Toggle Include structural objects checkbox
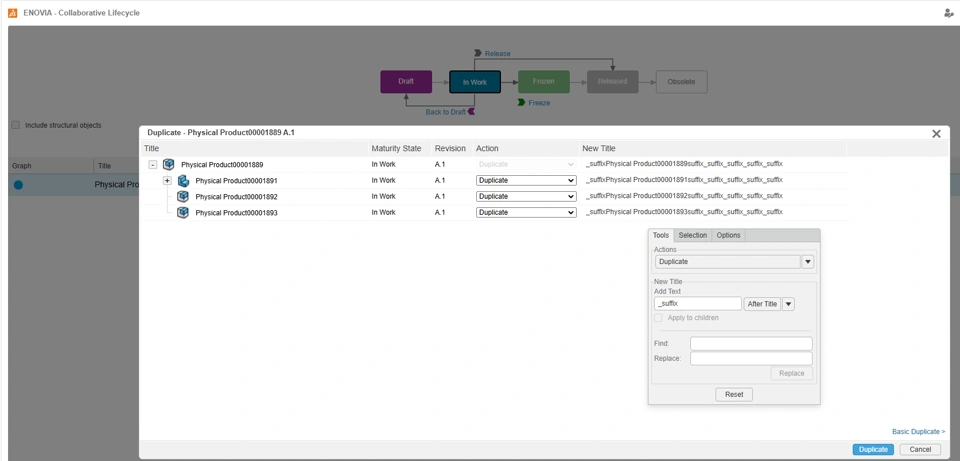The height and width of the screenshot is (461, 960). point(16,125)
